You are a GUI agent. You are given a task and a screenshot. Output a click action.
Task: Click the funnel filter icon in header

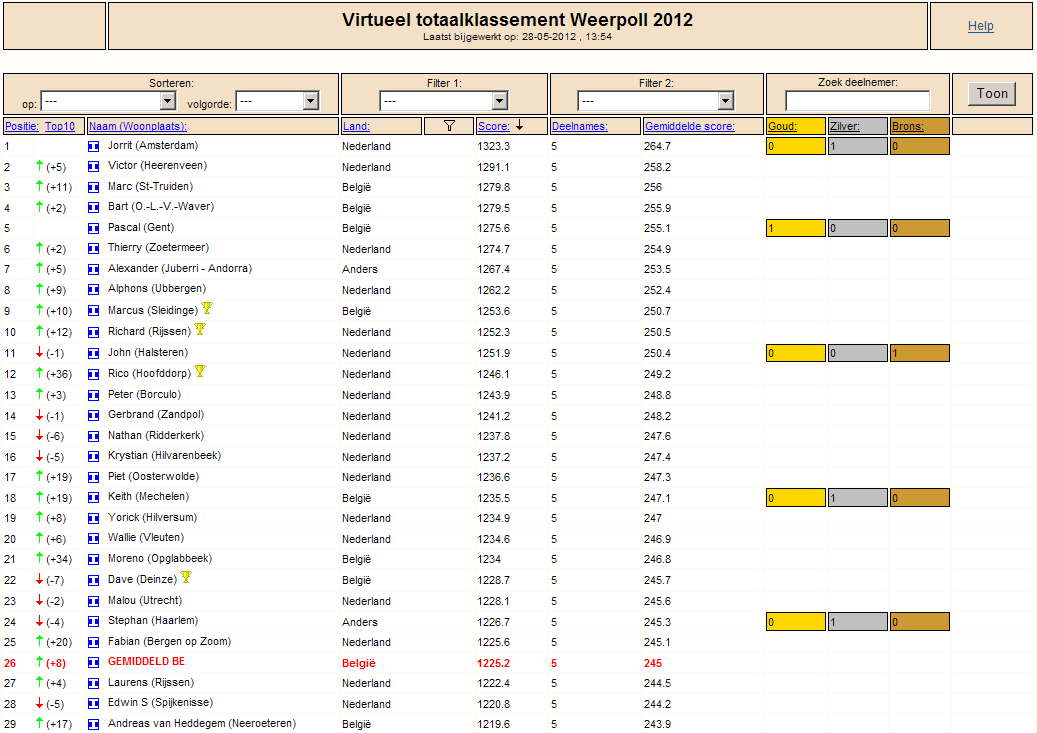(x=449, y=126)
